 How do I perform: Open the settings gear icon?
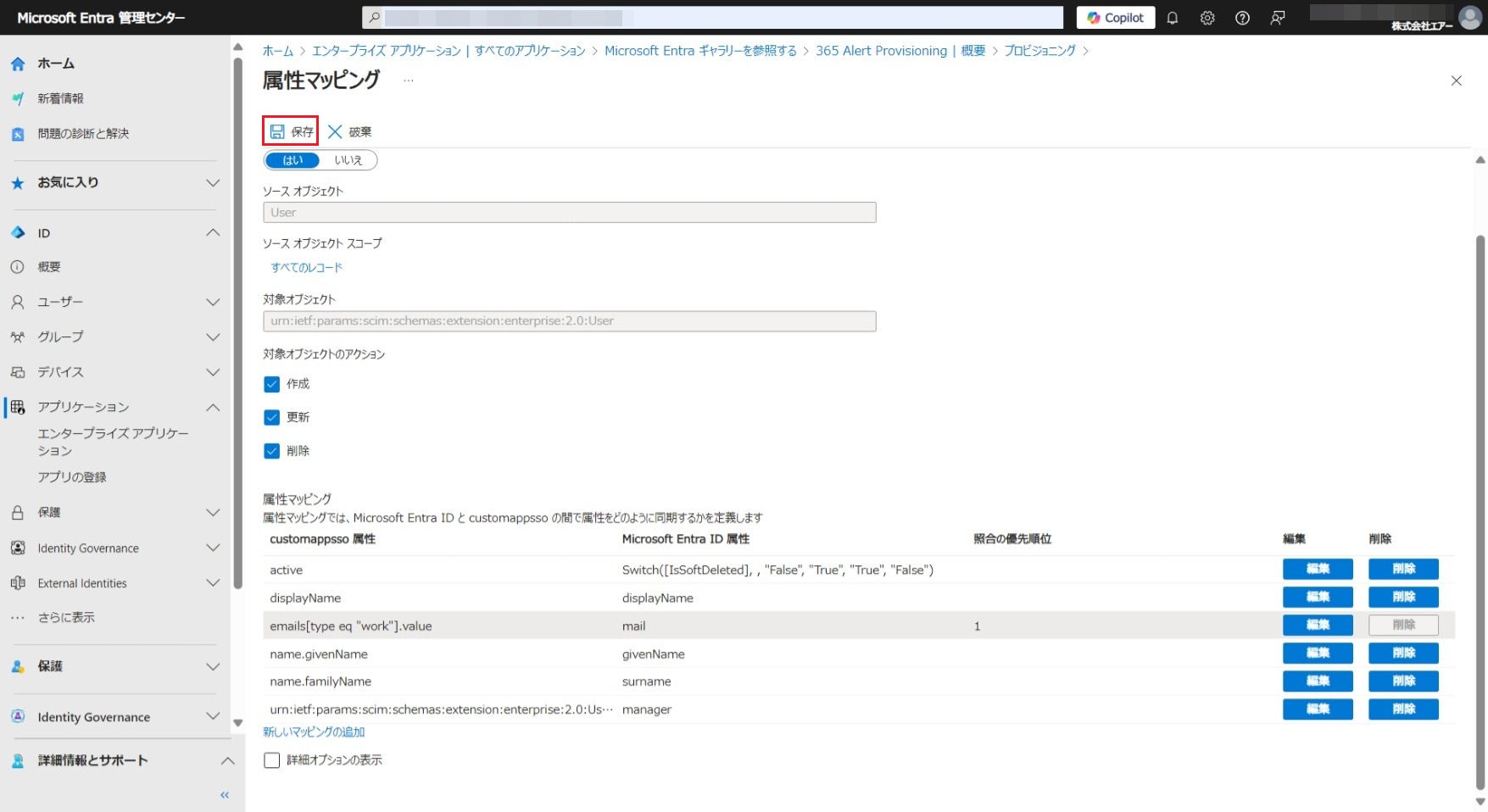(x=1207, y=18)
